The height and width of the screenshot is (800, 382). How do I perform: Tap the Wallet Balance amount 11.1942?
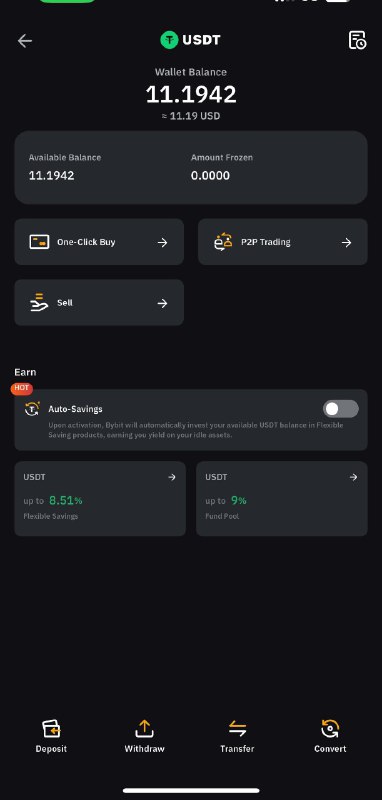191,94
